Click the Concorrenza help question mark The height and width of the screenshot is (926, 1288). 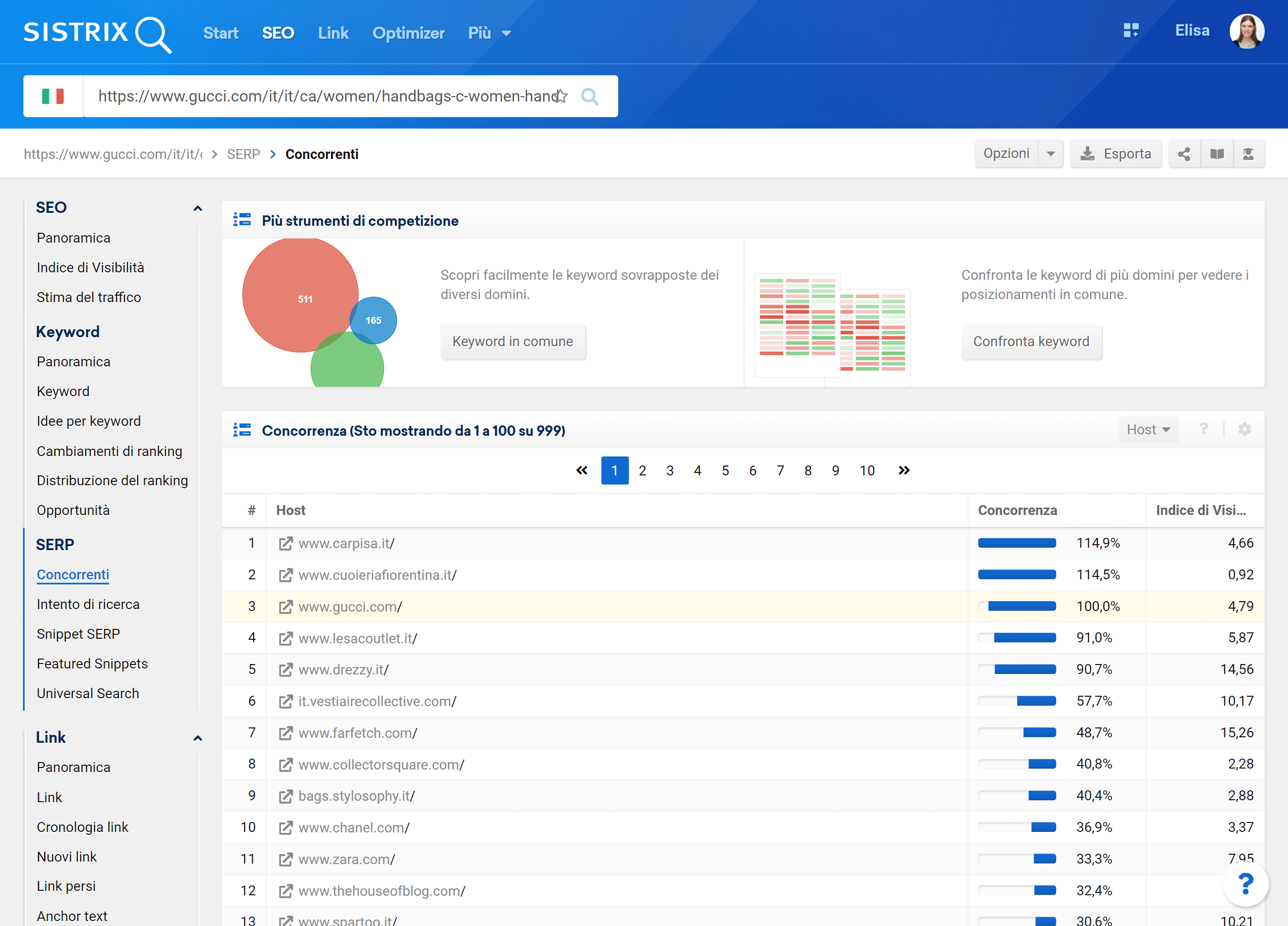pyautogui.click(x=1203, y=429)
